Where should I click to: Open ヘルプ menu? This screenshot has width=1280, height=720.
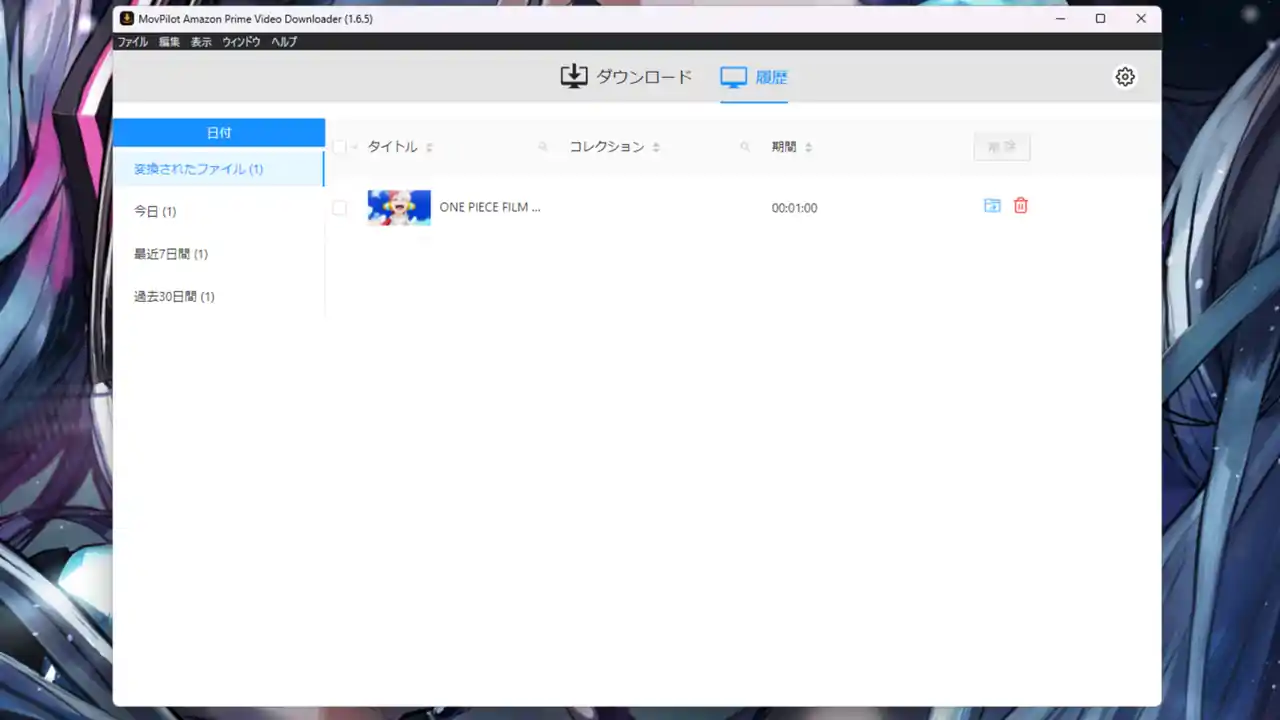pyautogui.click(x=284, y=42)
